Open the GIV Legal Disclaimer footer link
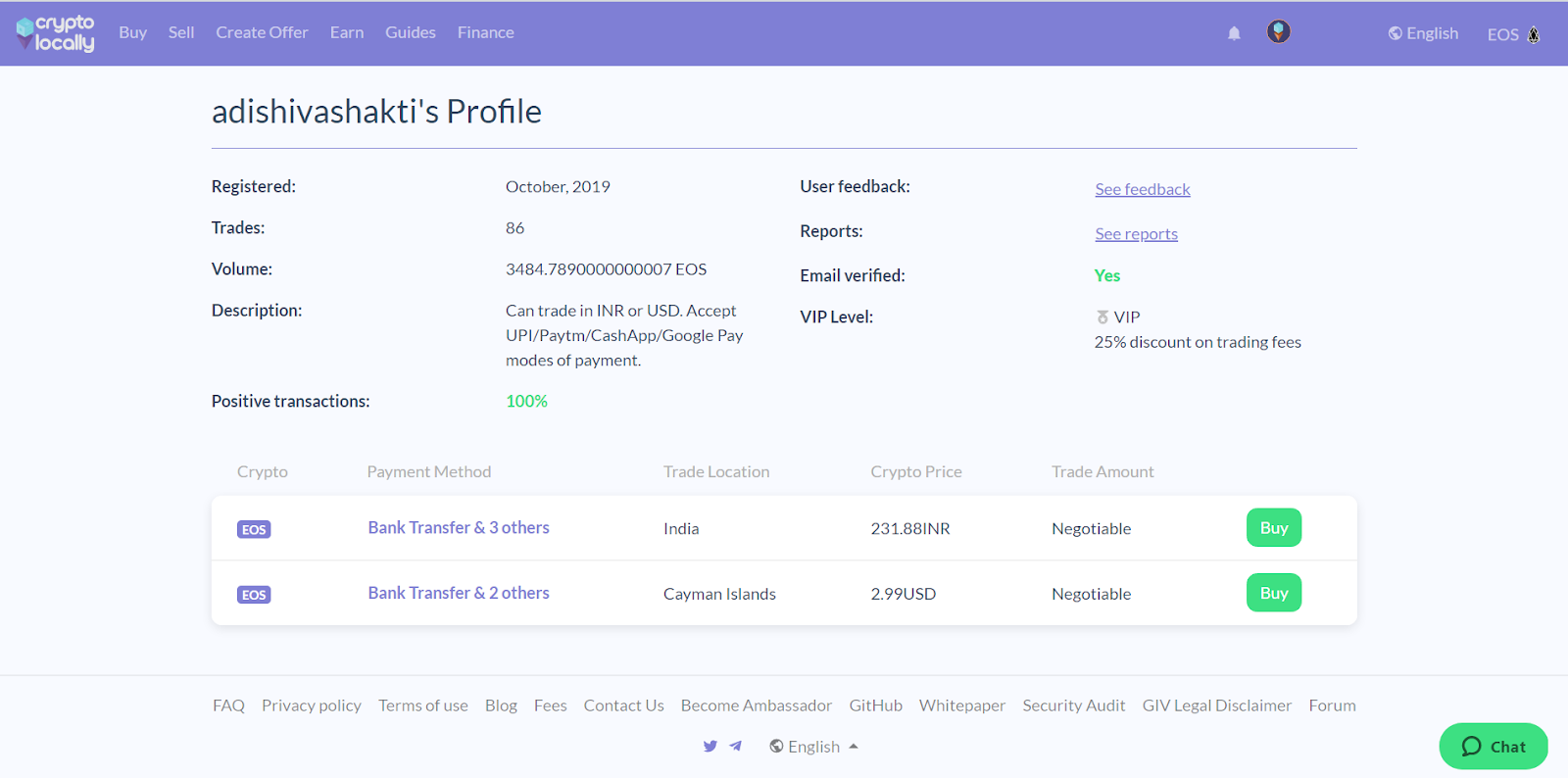The width and height of the screenshot is (1568, 778). click(x=1217, y=705)
